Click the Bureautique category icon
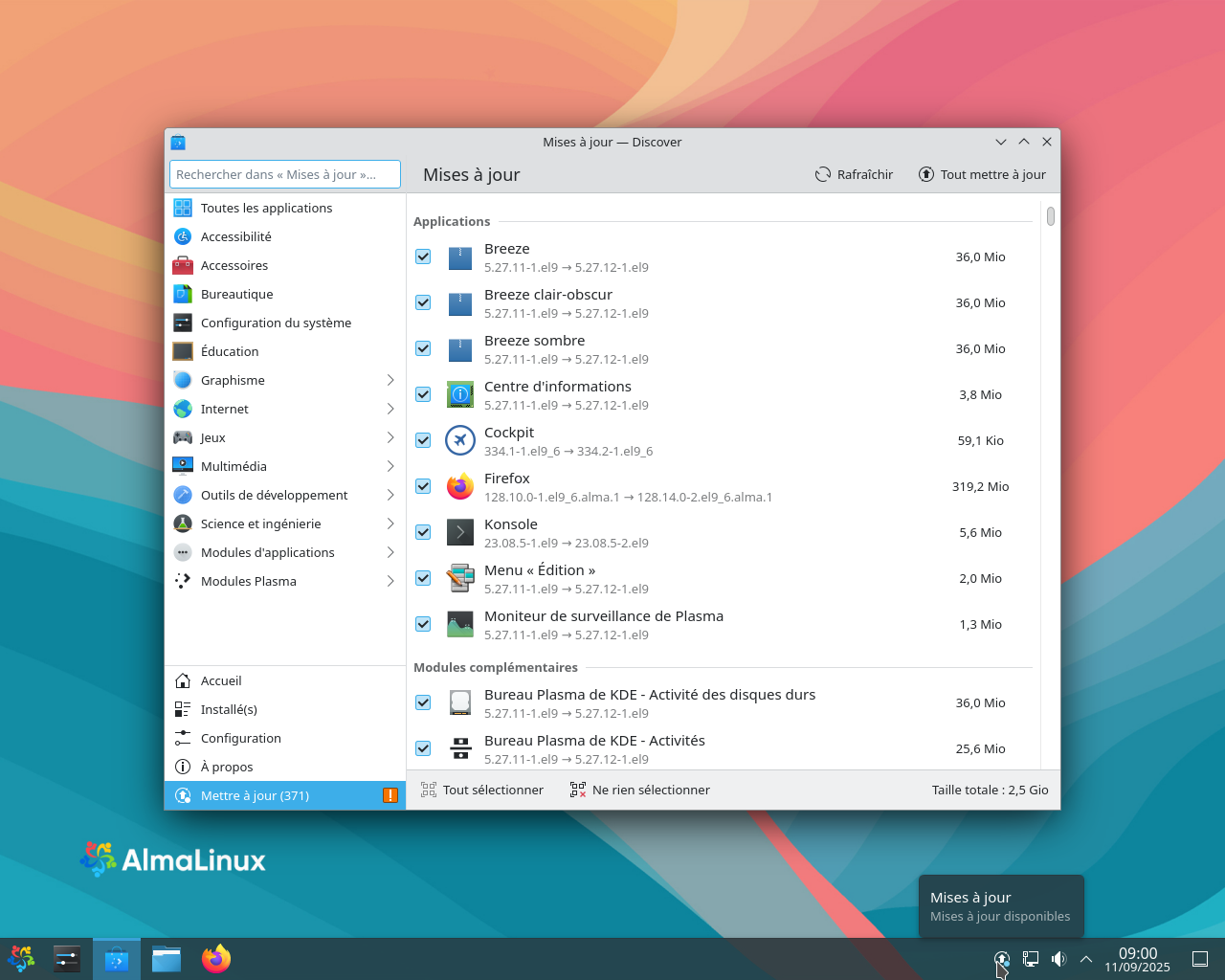The height and width of the screenshot is (980, 1225). (x=183, y=294)
